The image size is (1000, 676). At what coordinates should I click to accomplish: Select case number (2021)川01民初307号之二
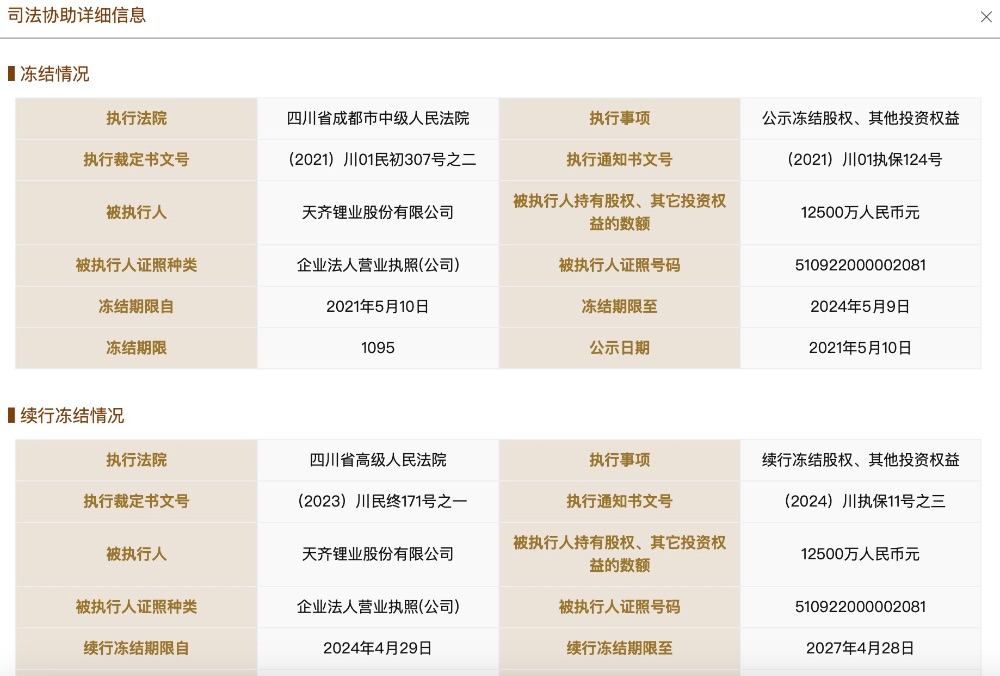point(378,160)
